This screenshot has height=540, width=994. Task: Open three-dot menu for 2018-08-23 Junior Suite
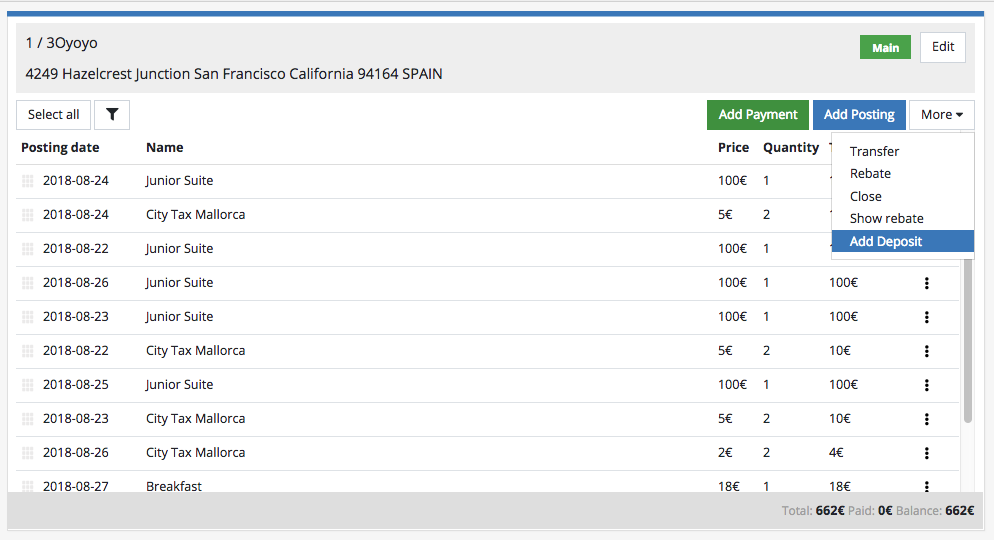pyautogui.click(x=926, y=317)
